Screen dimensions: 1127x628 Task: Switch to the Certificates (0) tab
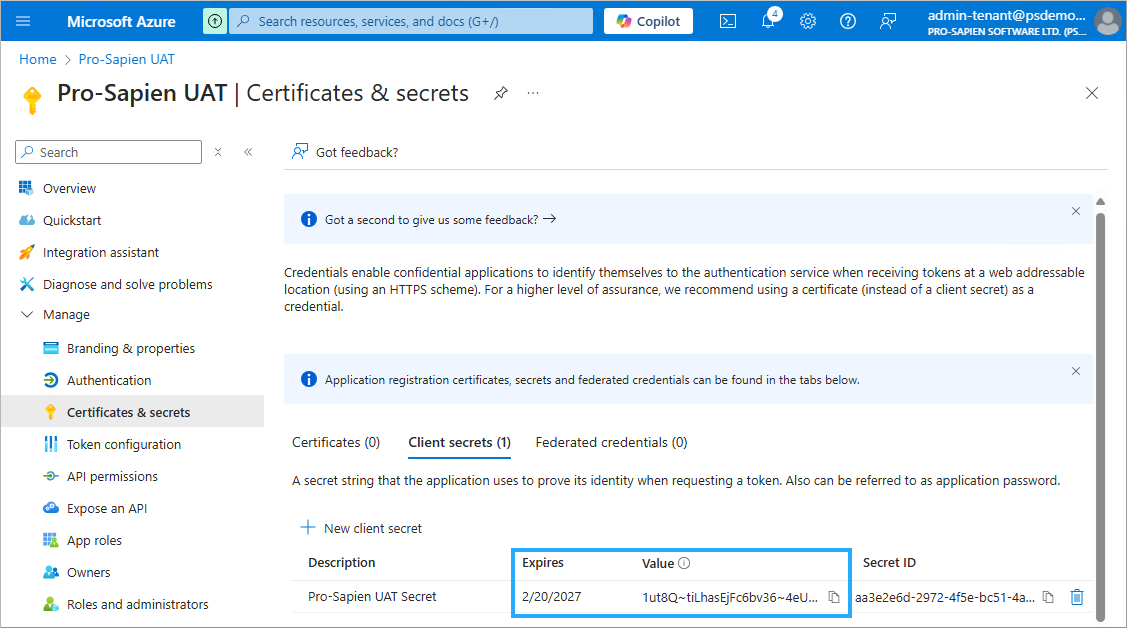pyautogui.click(x=336, y=442)
